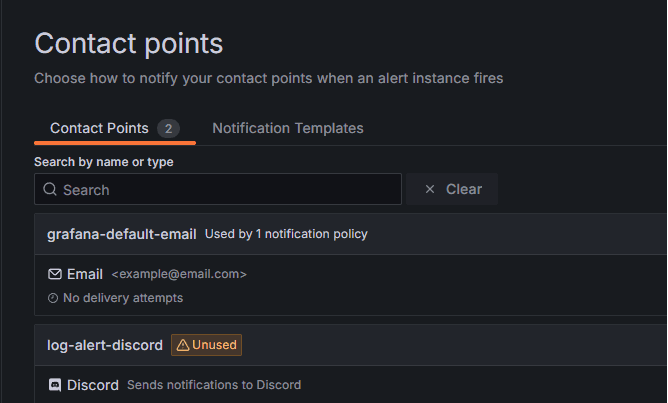This screenshot has width=668, height=403.
Task: Switch to Notification Templates tab
Action: (x=288, y=128)
